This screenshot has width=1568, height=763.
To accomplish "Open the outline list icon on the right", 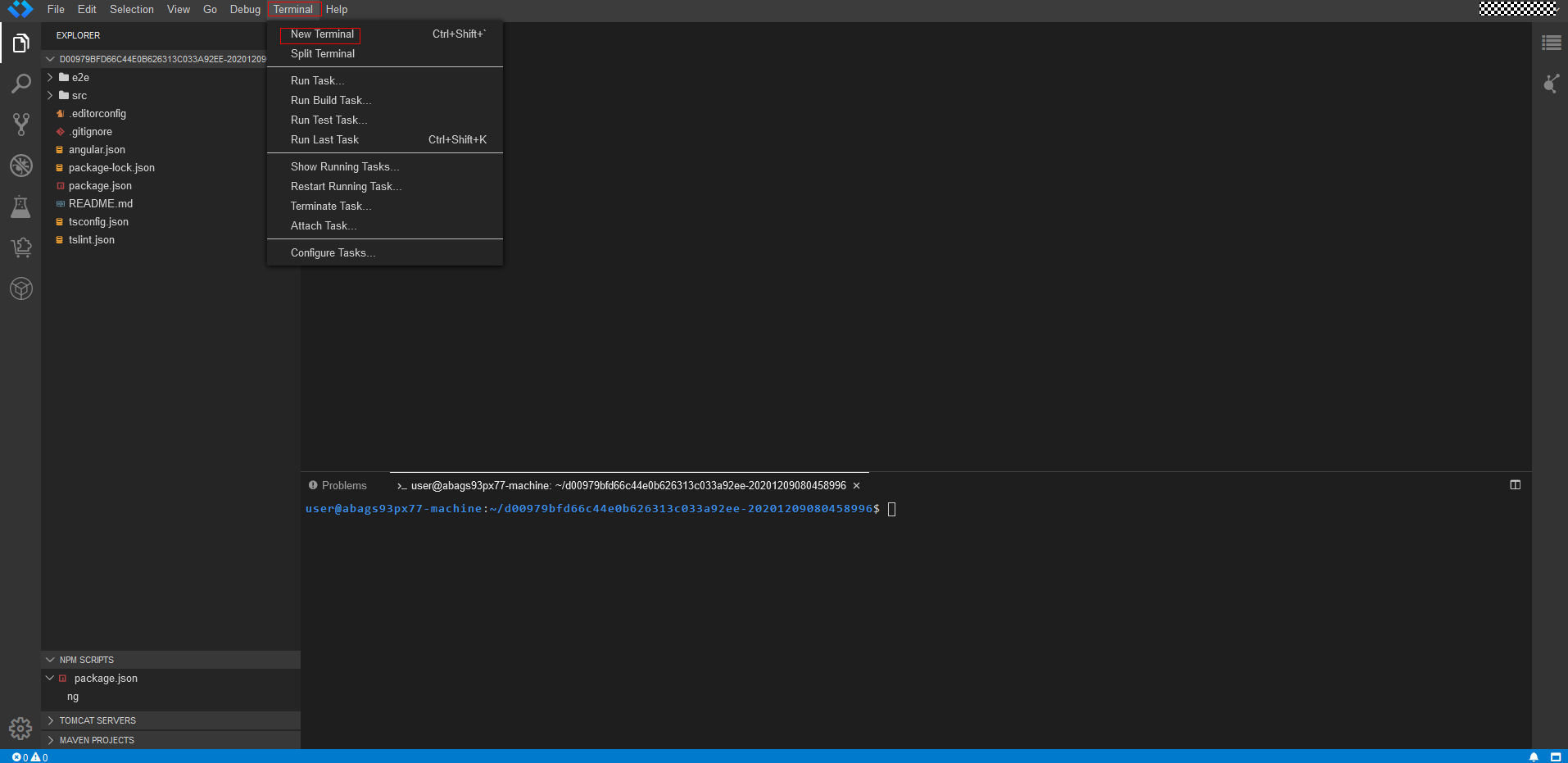I will coord(1551,43).
